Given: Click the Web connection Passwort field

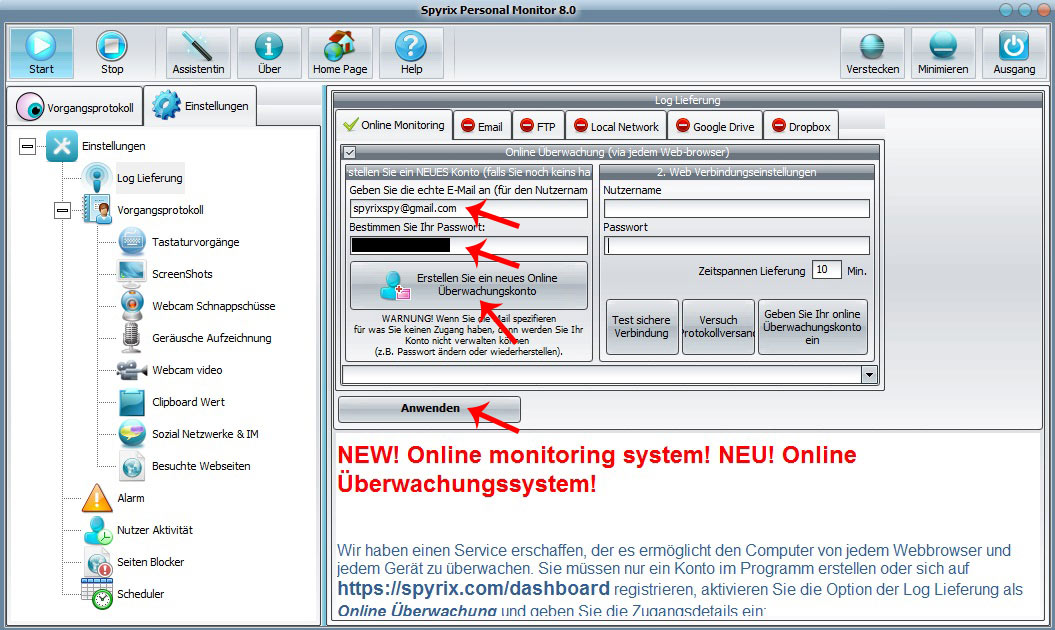Looking at the screenshot, I should pyautogui.click(x=737, y=245).
